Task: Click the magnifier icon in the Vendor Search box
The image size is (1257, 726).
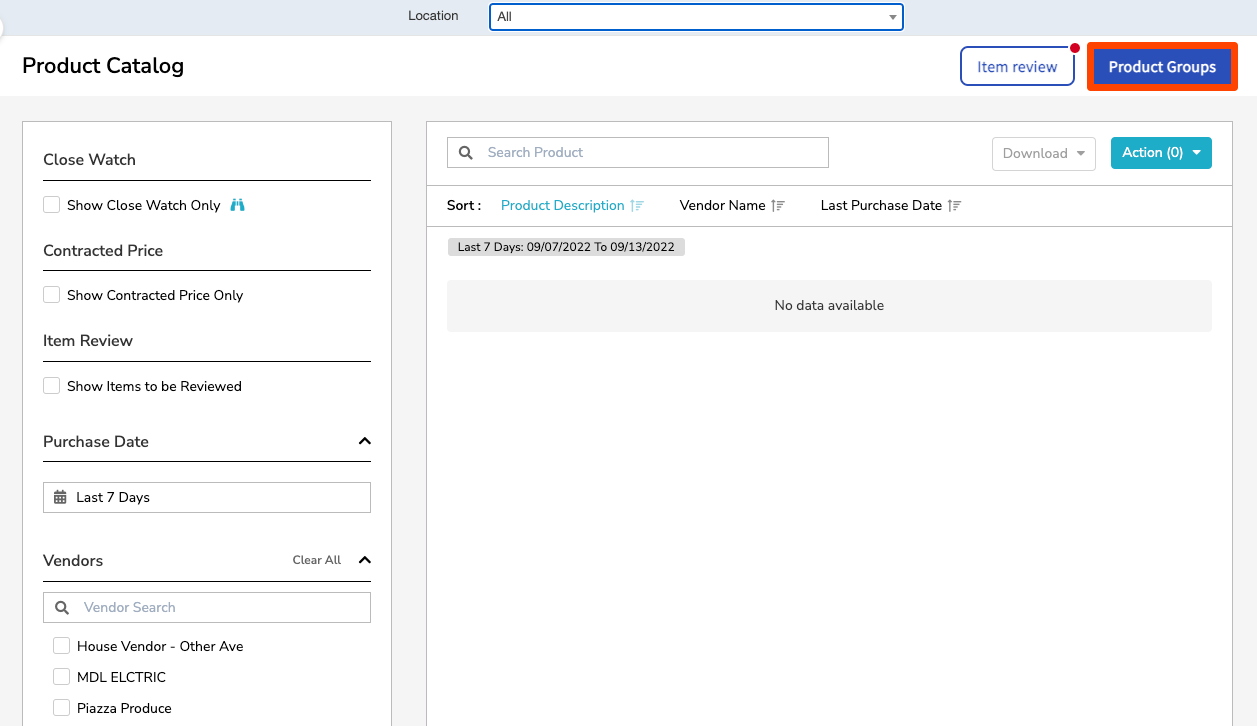Action: tap(62, 607)
